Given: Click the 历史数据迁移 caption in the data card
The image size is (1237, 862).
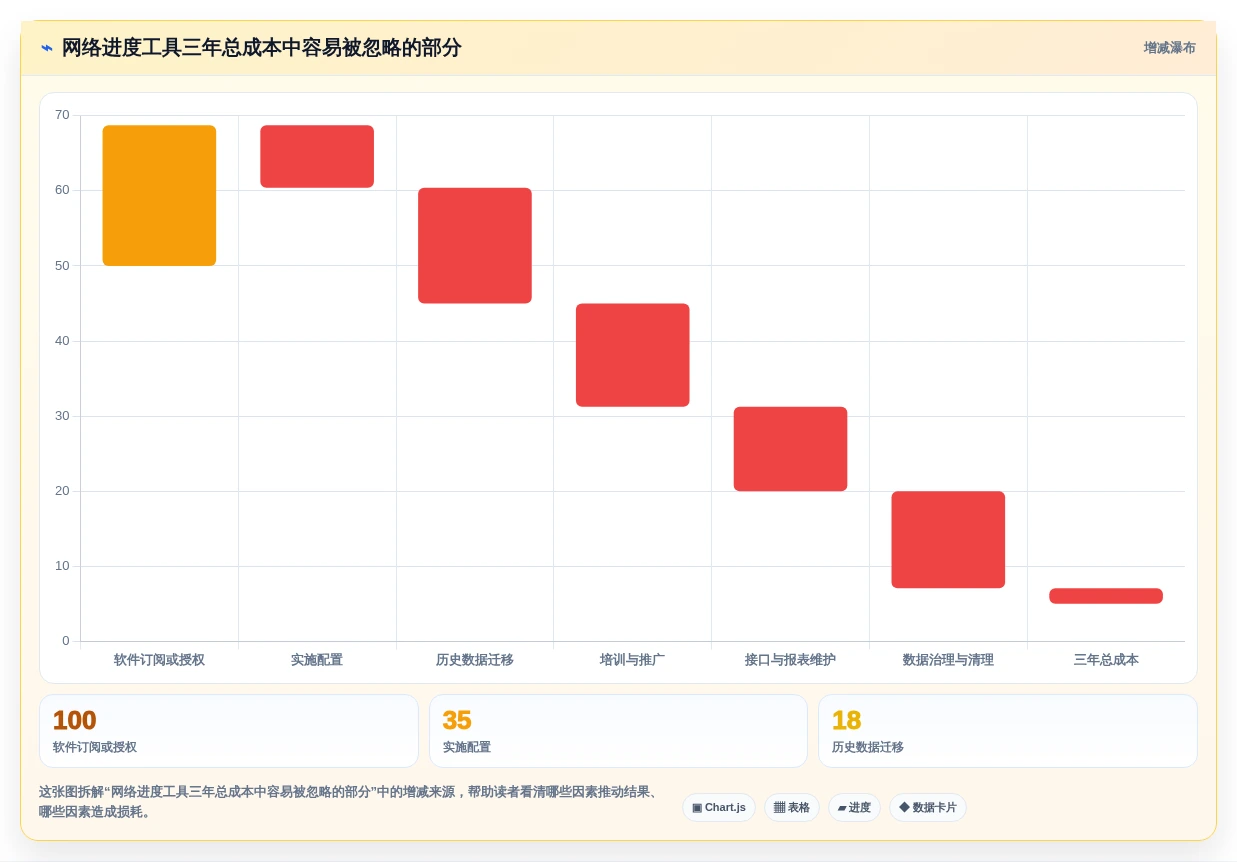Looking at the screenshot, I should pos(868,747).
